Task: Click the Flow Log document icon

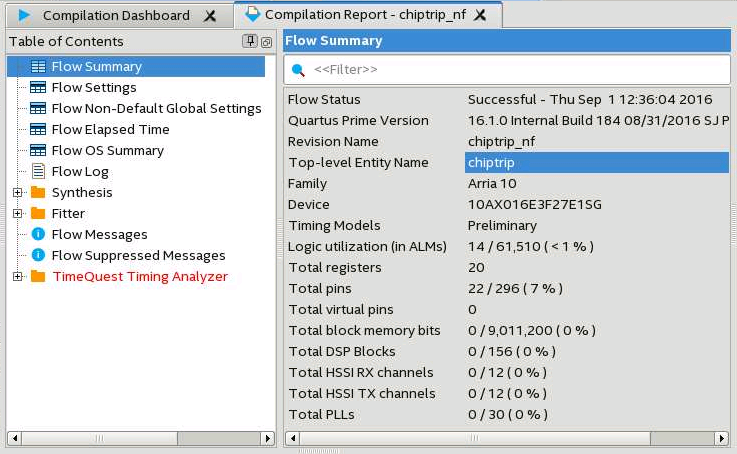Action: (x=38, y=172)
